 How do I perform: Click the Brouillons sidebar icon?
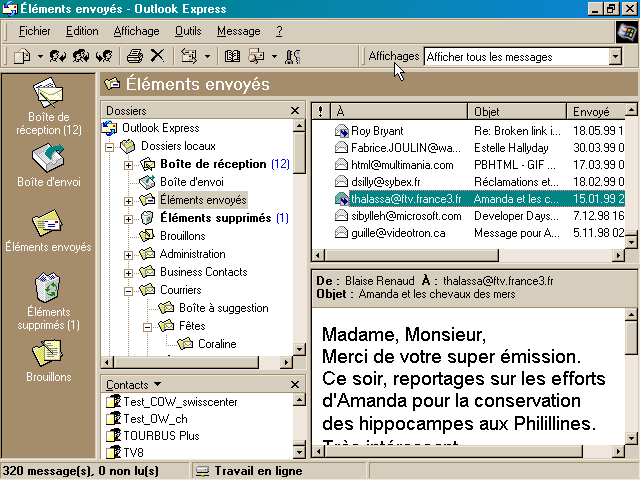(x=47, y=353)
